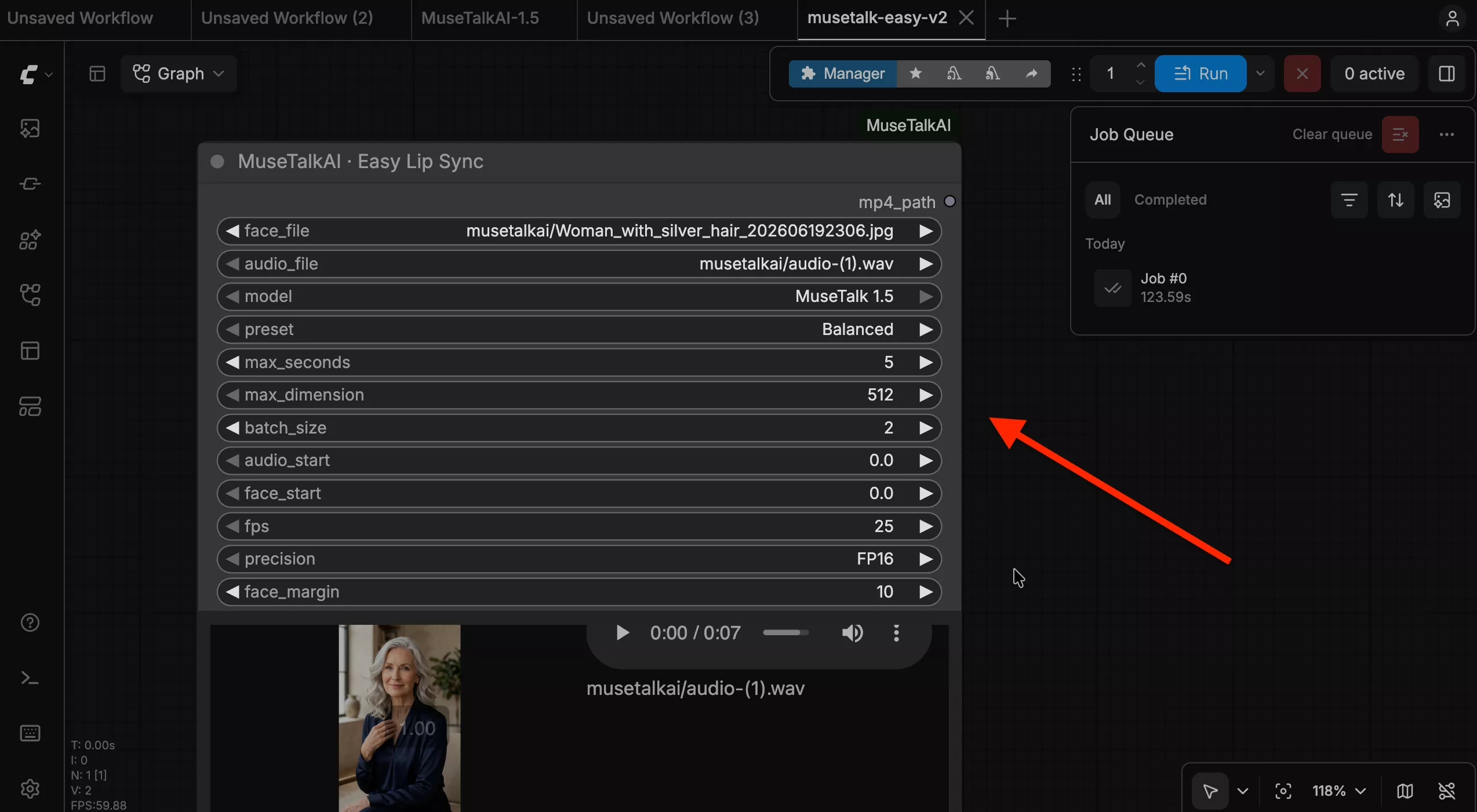Expand the Run options dropdown arrow

[x=1260, y=74]
